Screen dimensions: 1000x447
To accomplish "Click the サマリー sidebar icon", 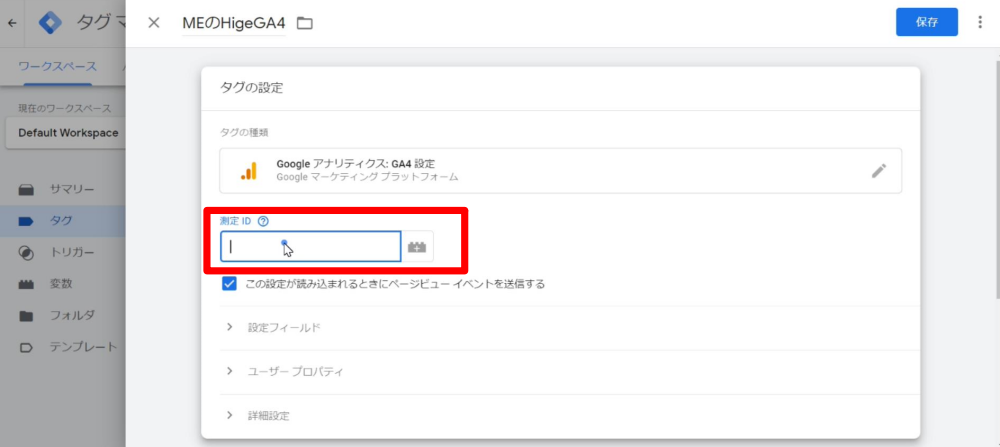I will [26, 190].
